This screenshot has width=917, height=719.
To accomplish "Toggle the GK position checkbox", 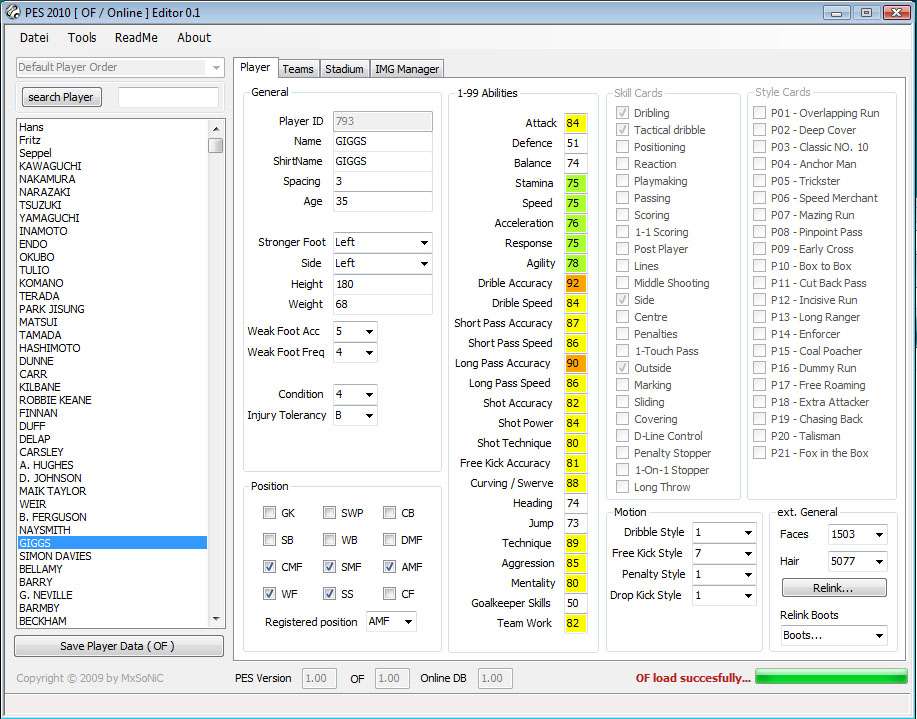I will (x=269, y=513).
